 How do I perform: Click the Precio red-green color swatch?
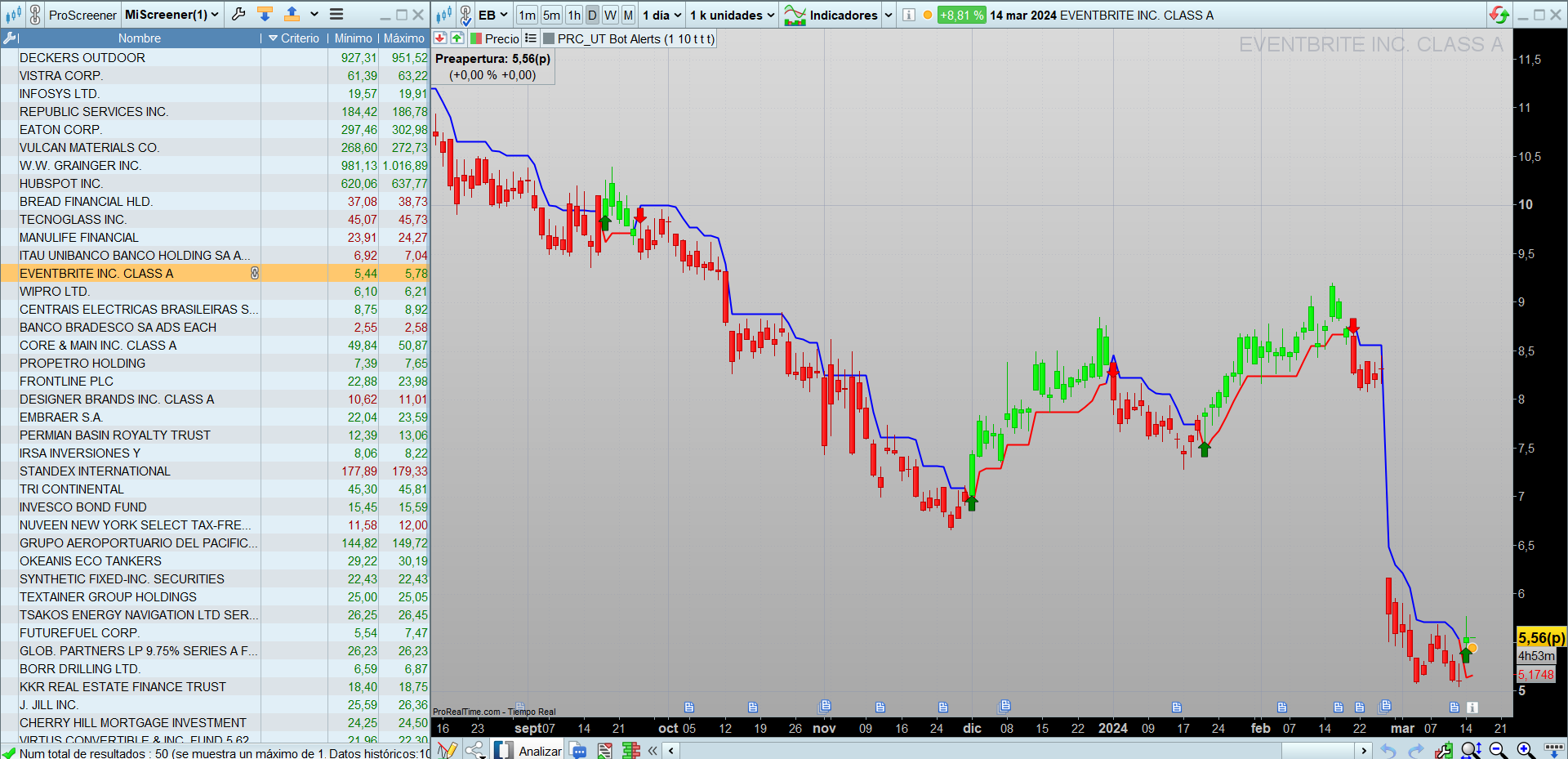click(476, 38)
